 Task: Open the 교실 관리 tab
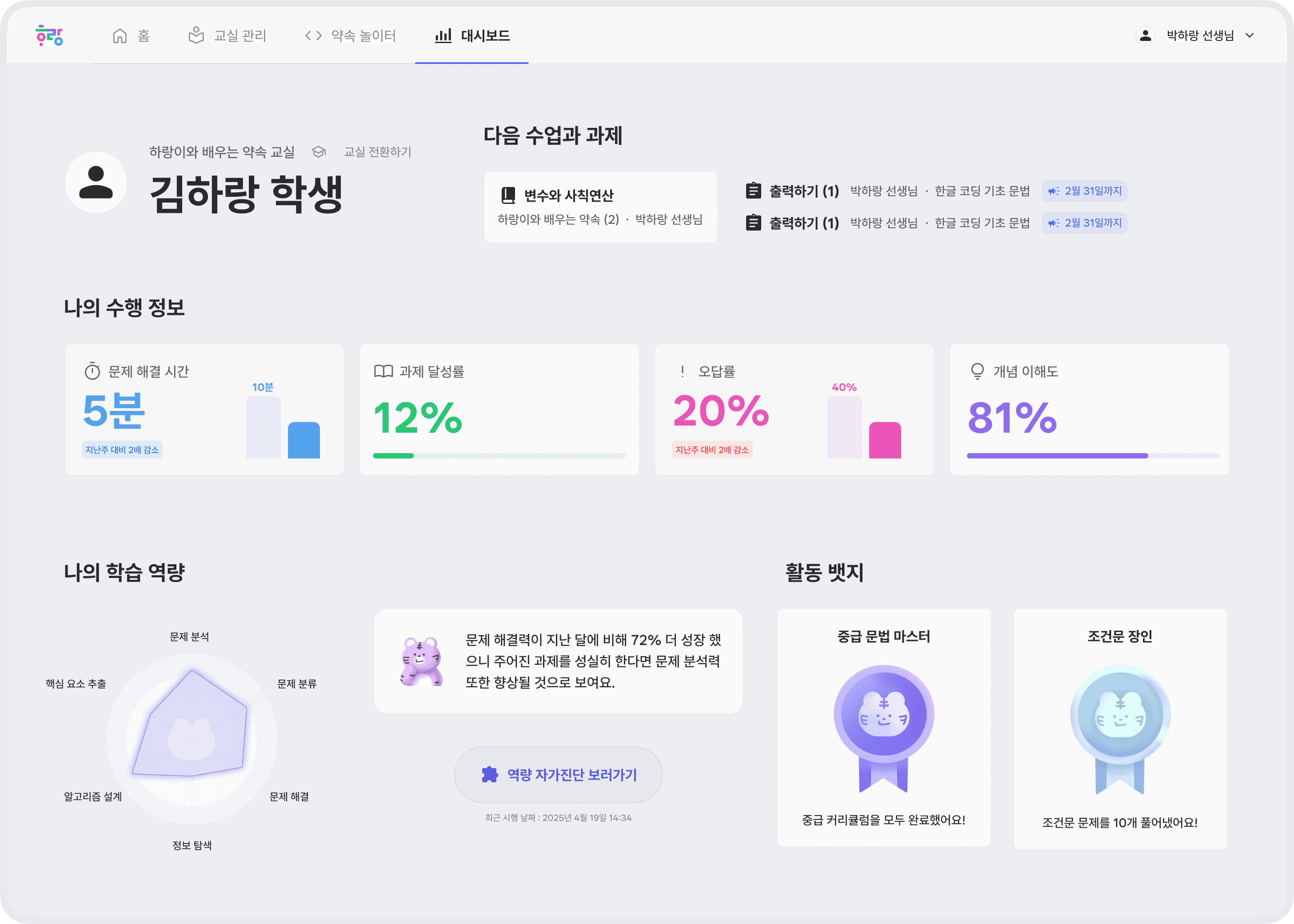(240, 36)
